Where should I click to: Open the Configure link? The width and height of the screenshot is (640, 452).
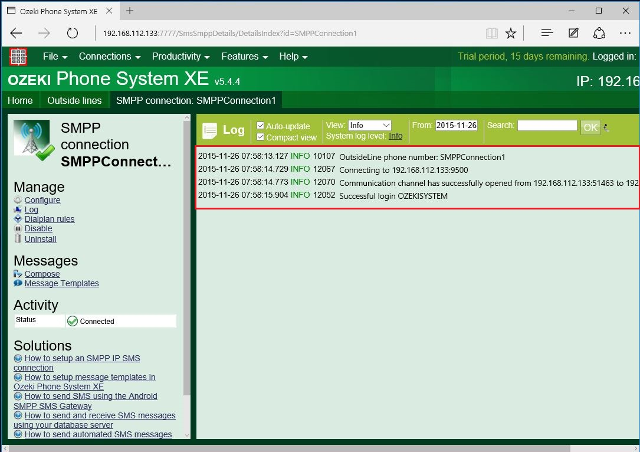point(42,200)
